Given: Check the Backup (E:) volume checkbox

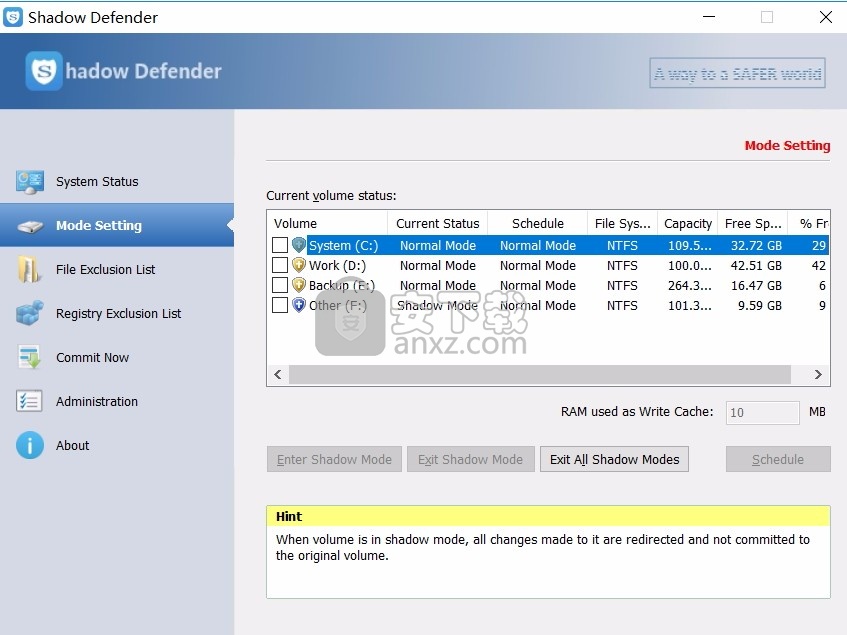Looking at the screenshot, I should (280, 285).
